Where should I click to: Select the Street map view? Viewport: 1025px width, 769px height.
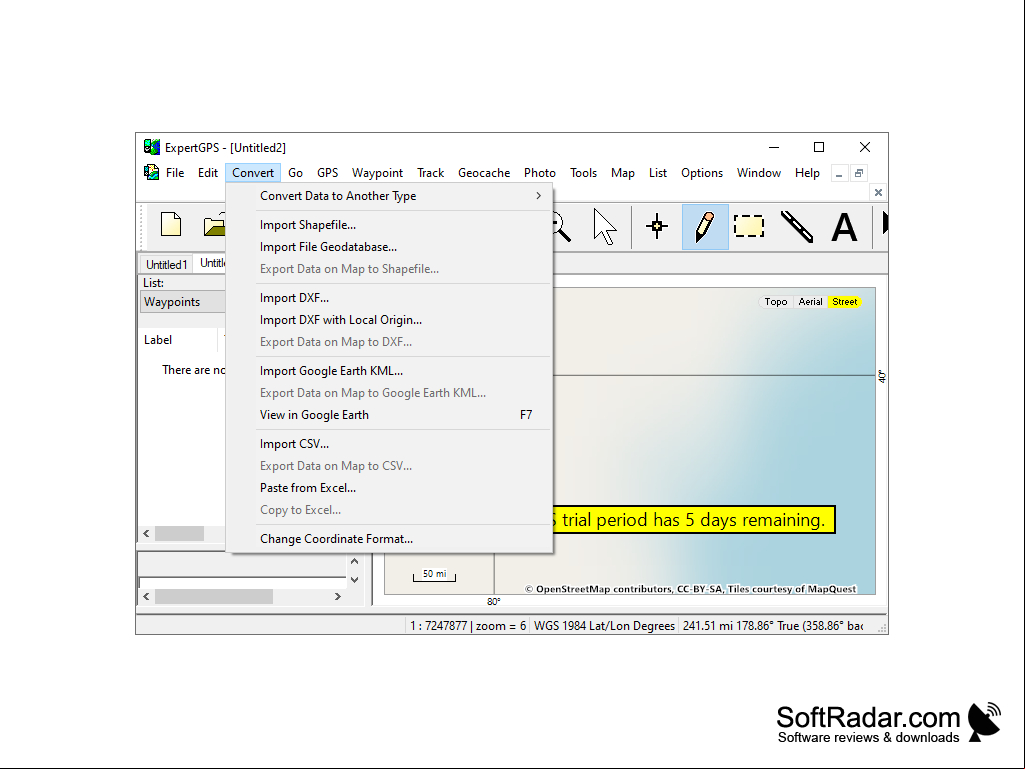(845, 301)
